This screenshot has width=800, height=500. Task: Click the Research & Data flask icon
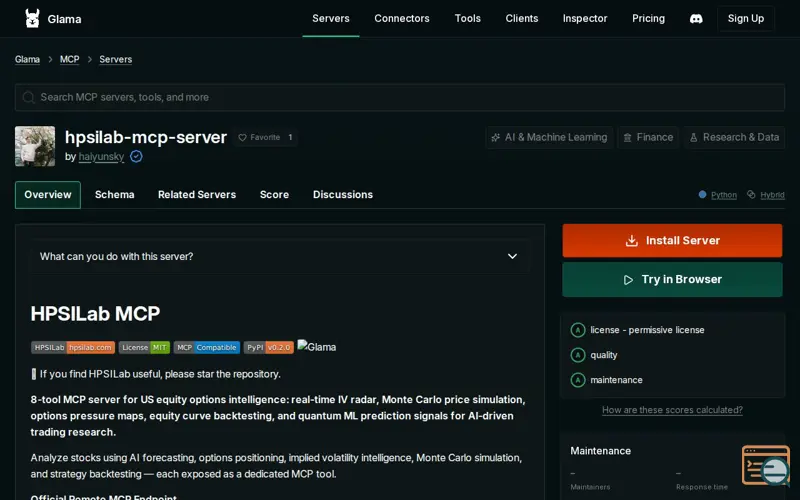(x=694, y=137)
